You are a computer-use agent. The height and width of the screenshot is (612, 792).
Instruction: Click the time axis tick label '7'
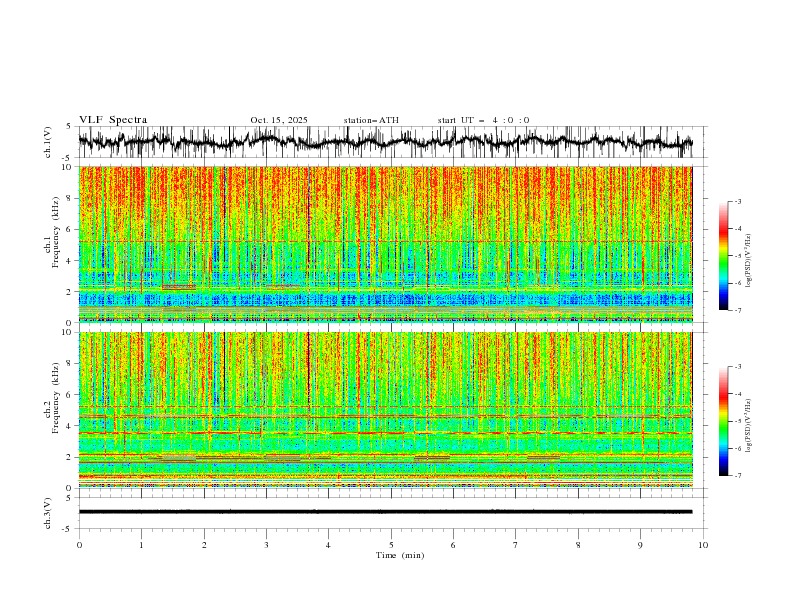click(x=516, y=545)
